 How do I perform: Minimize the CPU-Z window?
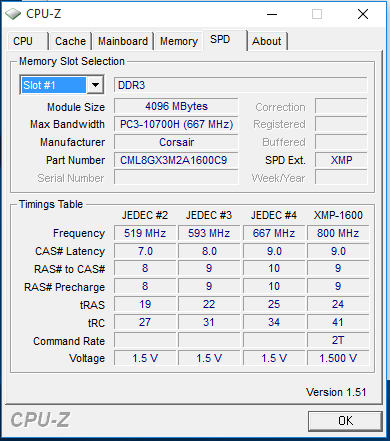[272, 14]
